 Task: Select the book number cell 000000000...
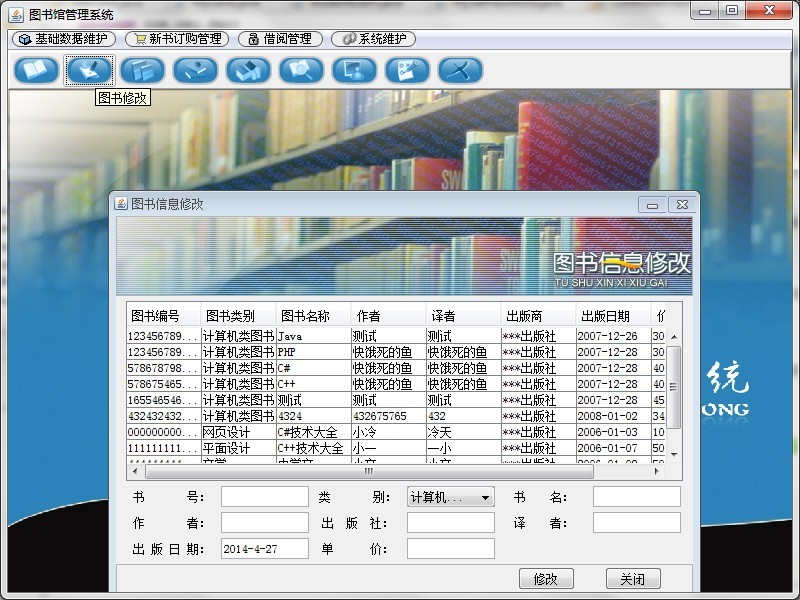pyautogui.click(x=163, y=432)
